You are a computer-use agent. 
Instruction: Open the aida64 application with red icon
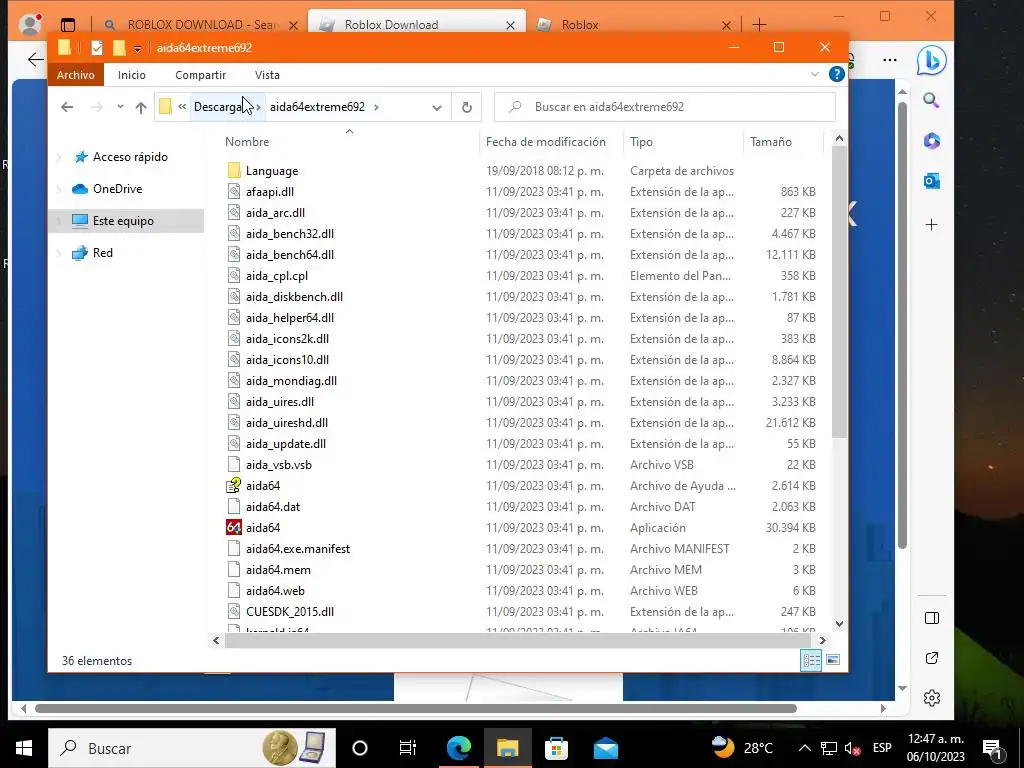tap(234, 527)
